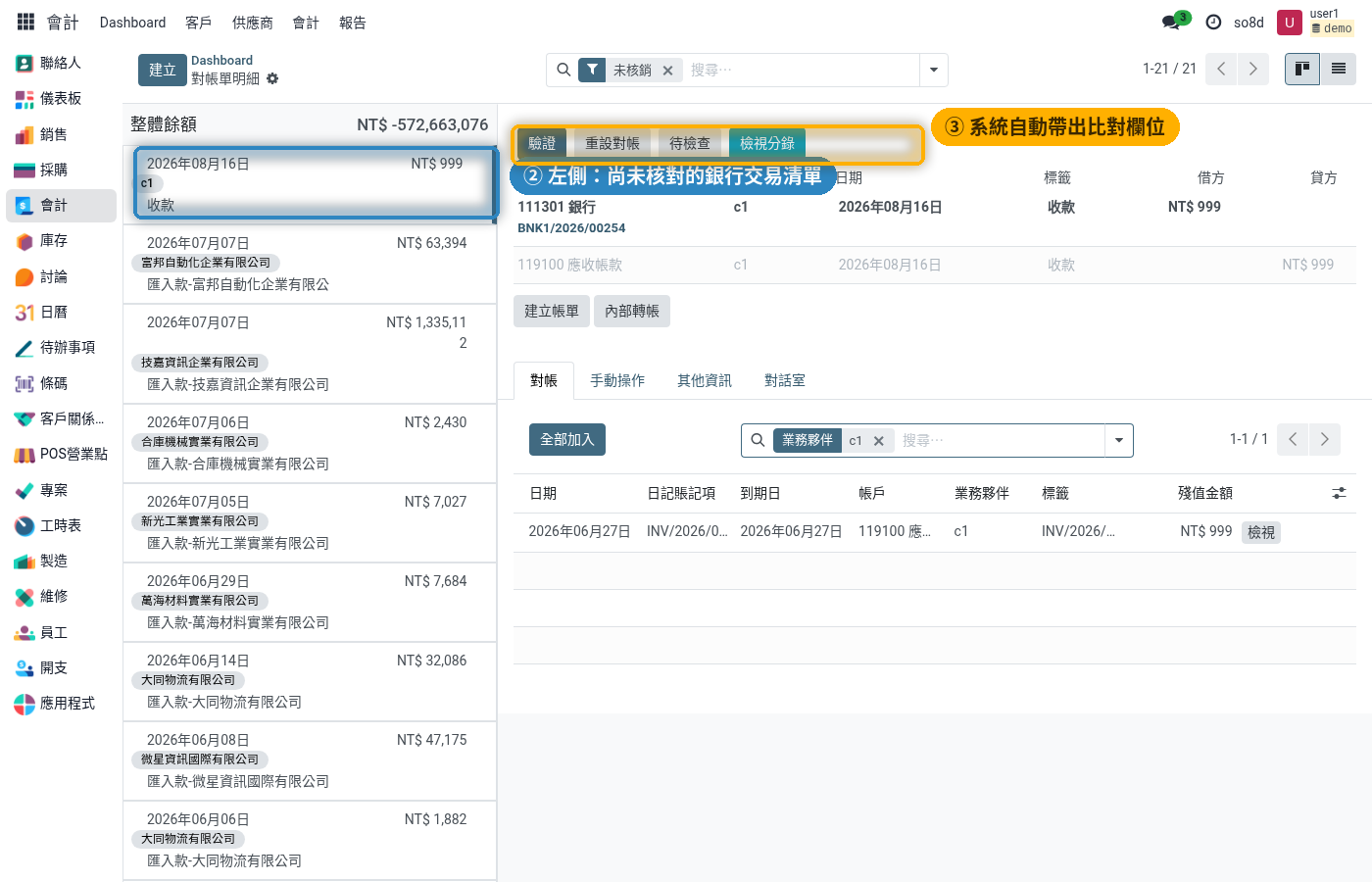Switch to kanban view
Image resolution: width=1372 pixels, height=882 pixels.
(1302, 69)
